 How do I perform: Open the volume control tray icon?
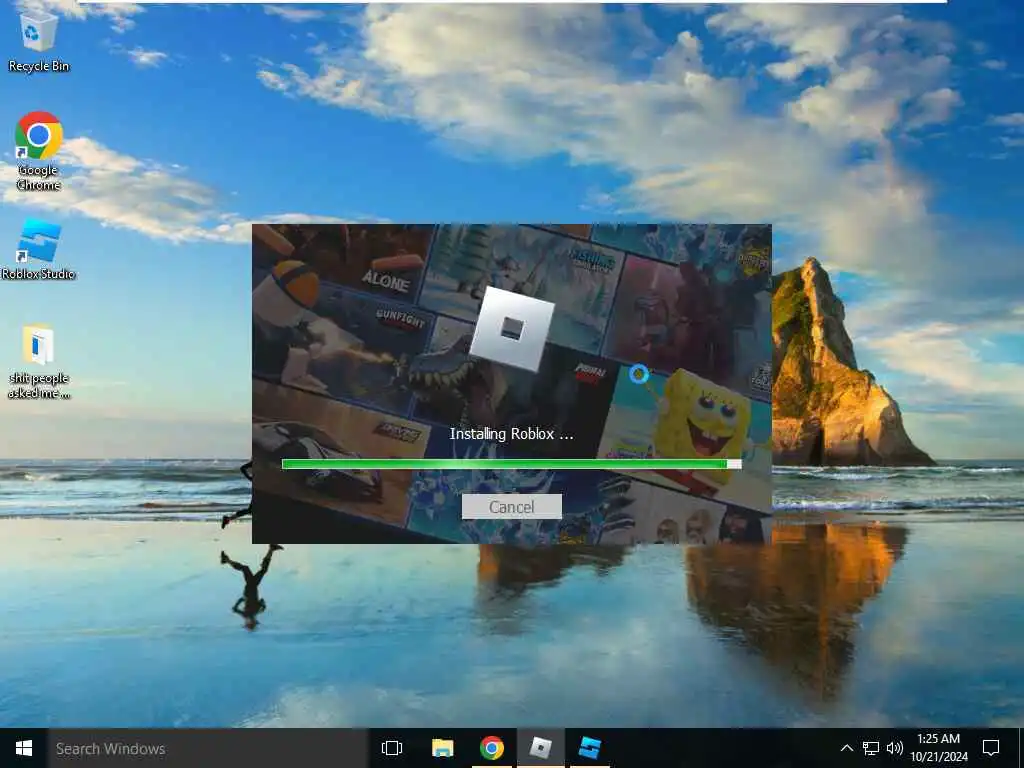tap(895, 748)
